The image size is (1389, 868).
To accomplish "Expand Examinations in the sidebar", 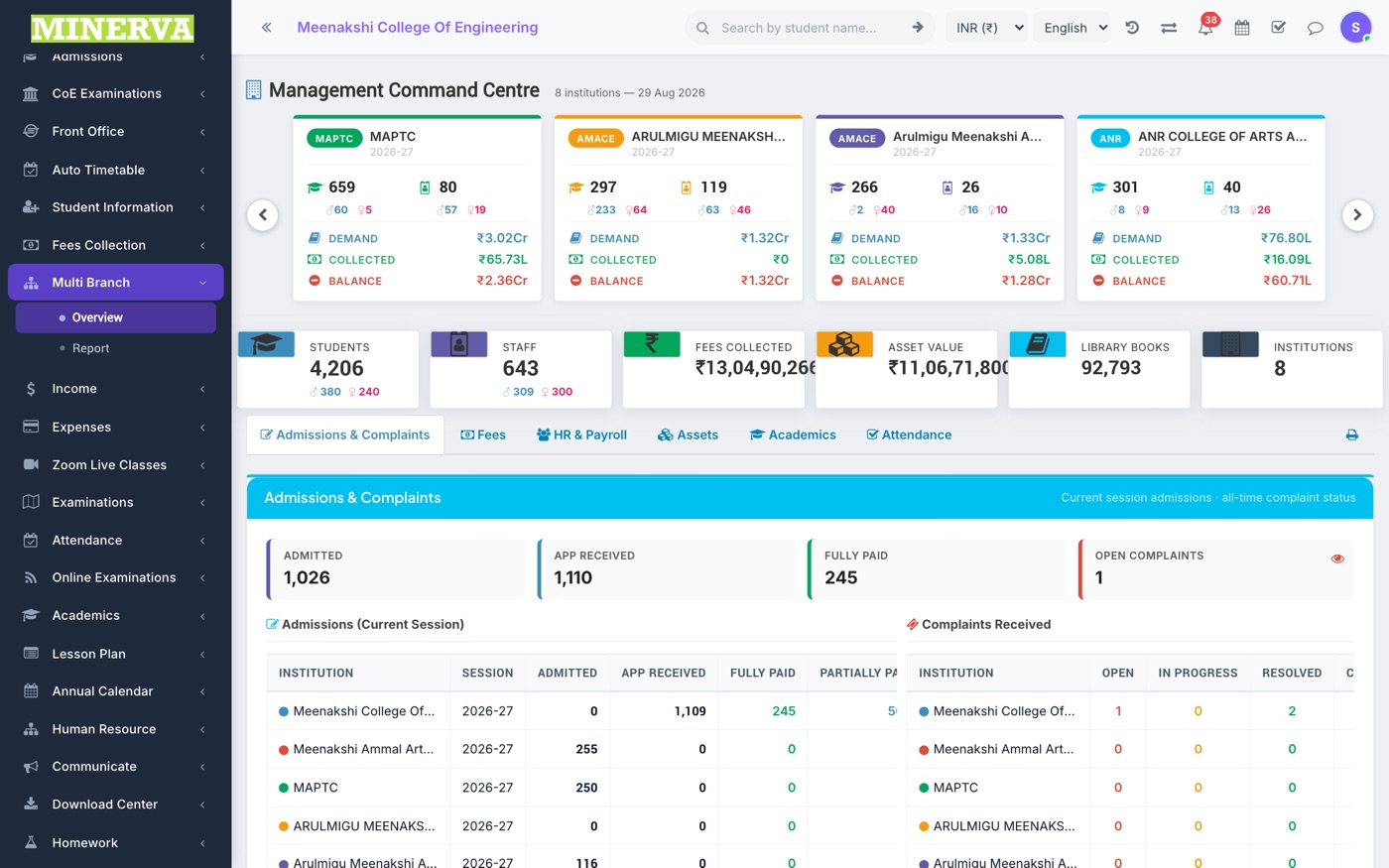I will [x=115, y=502].
